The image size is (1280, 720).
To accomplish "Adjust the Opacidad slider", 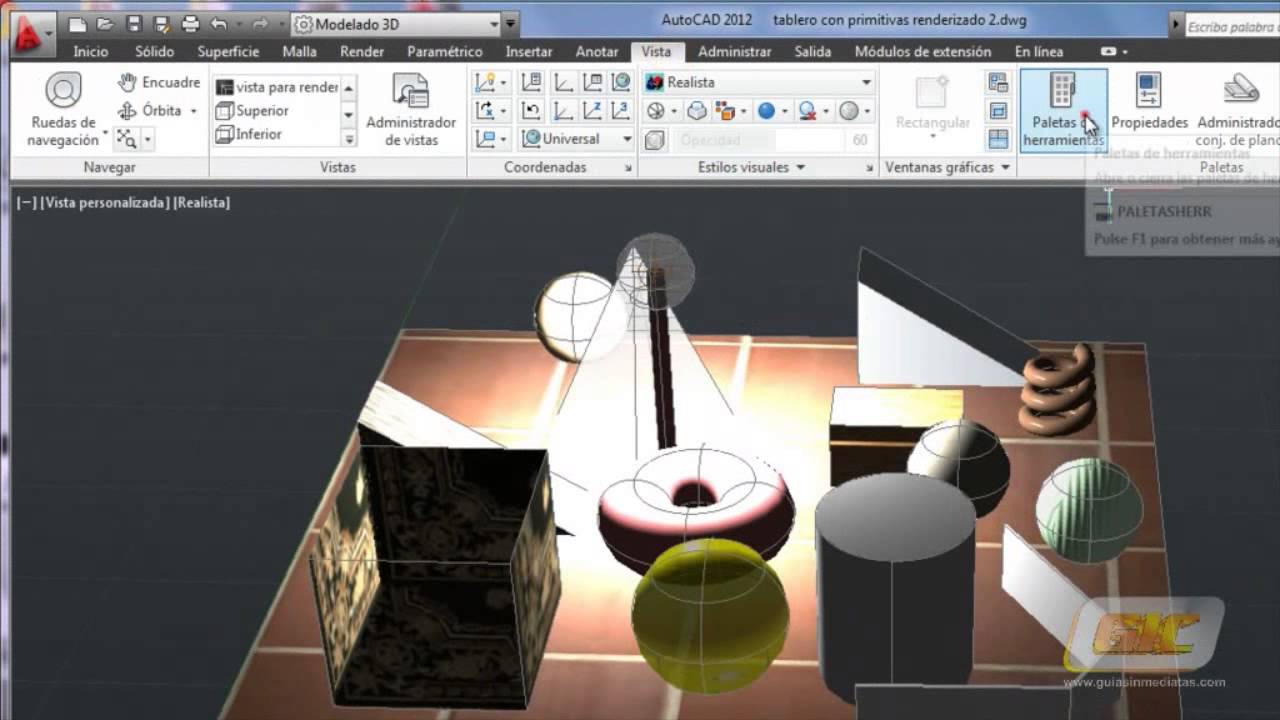I will tap(760, 141).
